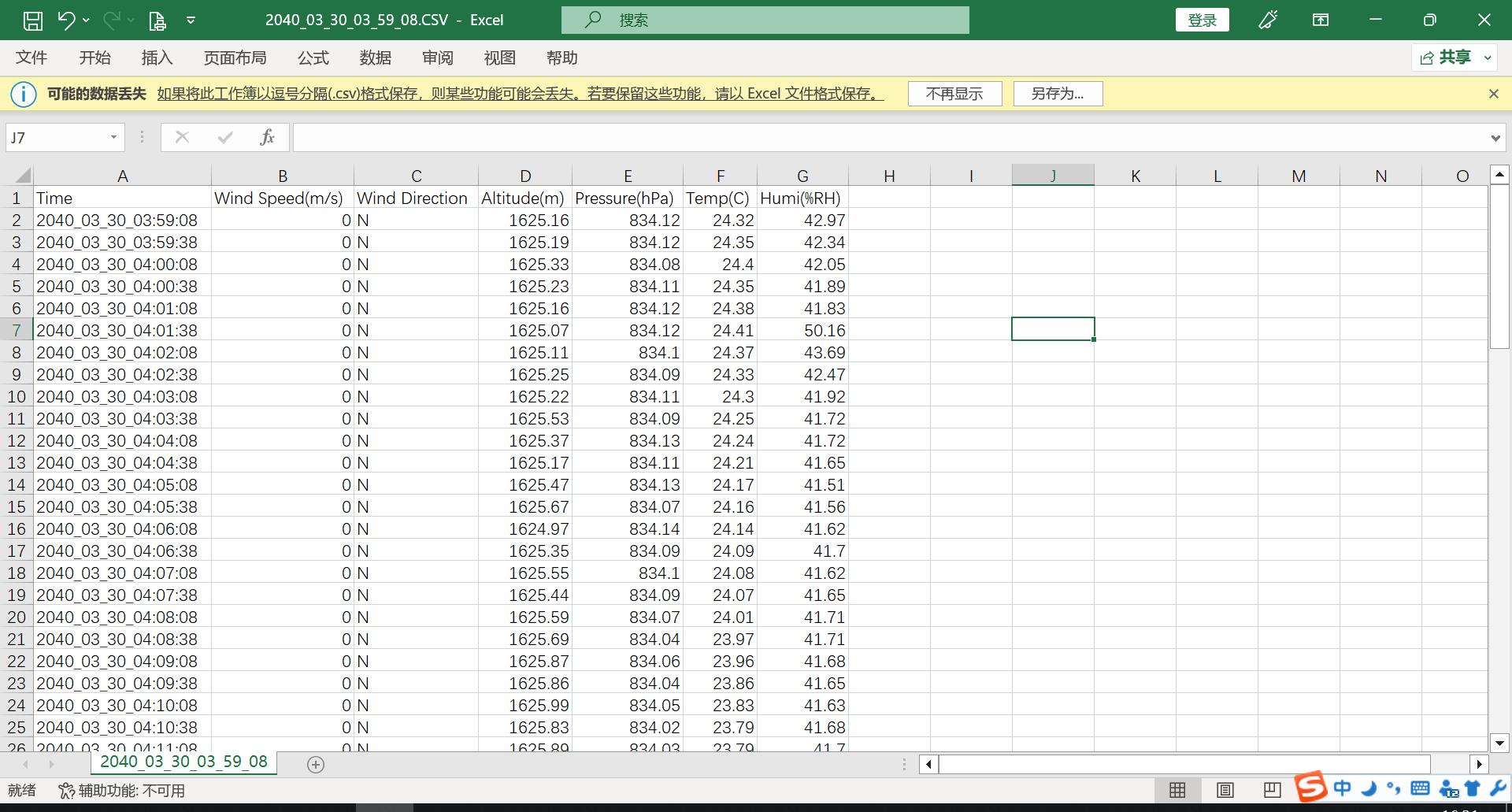The image size is (1512, 812).
Task: Undo the last action
Action: point(66,20)
